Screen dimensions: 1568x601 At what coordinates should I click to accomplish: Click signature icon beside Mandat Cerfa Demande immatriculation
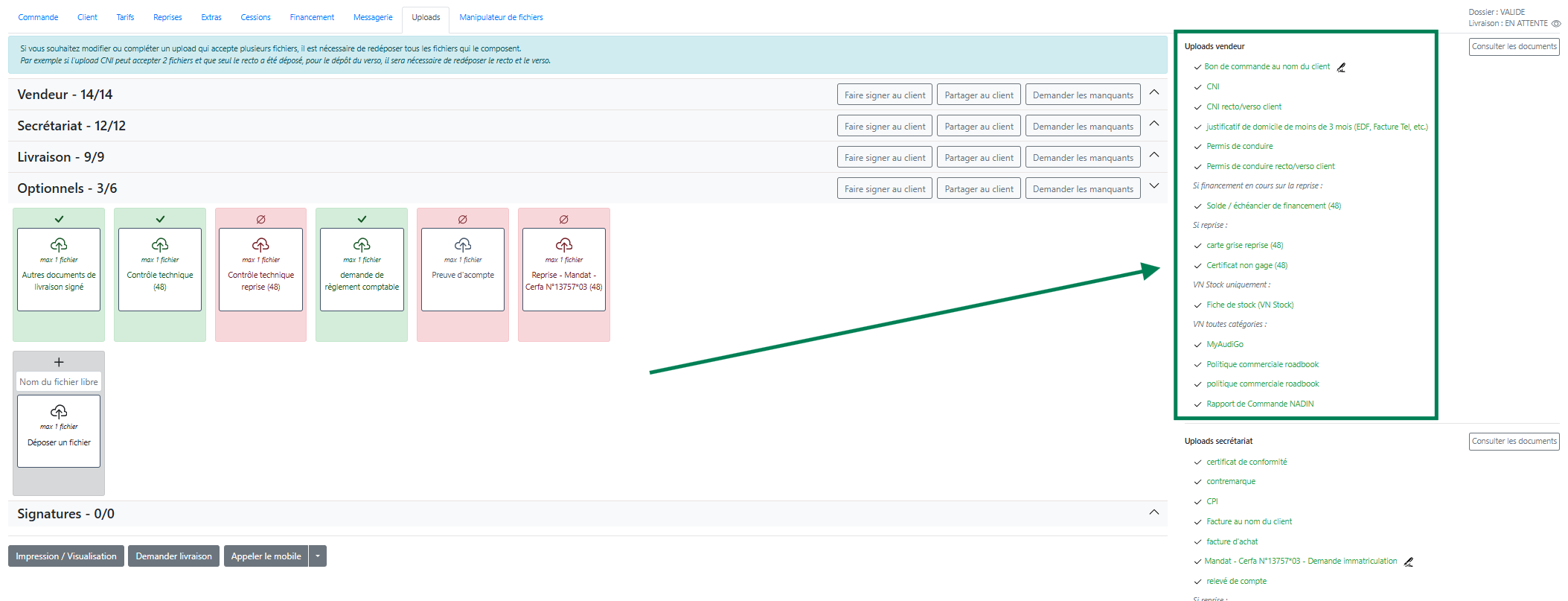1408,562
